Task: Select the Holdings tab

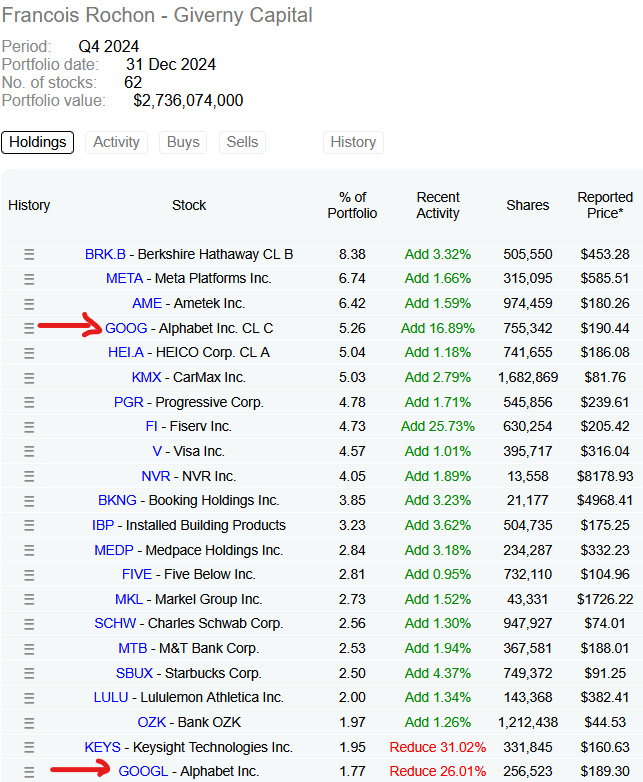Action: pos(37,142)
